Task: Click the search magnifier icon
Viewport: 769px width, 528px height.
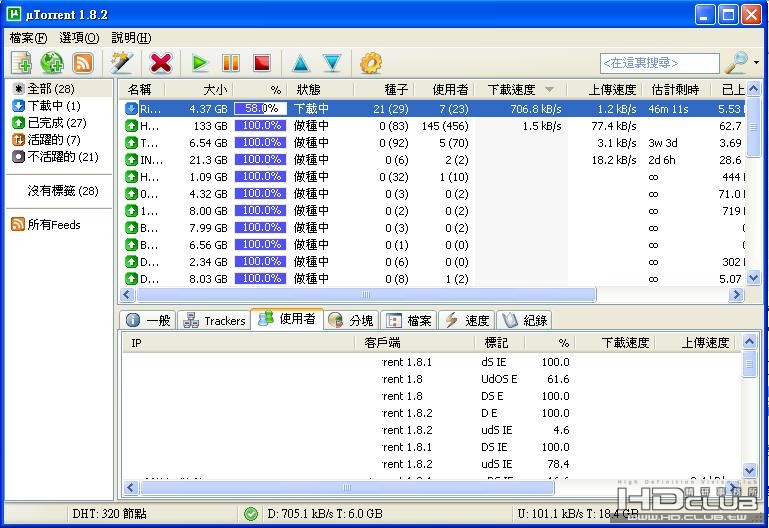Action: pyautogui.click(x=737, y=63)
